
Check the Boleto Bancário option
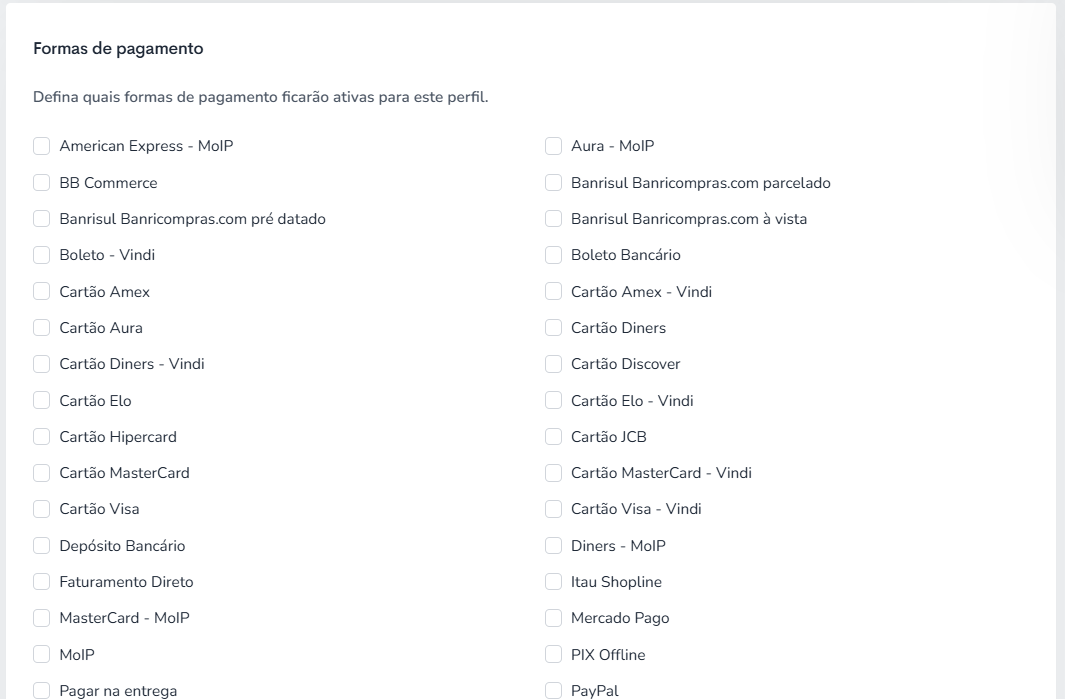point(554,255)
